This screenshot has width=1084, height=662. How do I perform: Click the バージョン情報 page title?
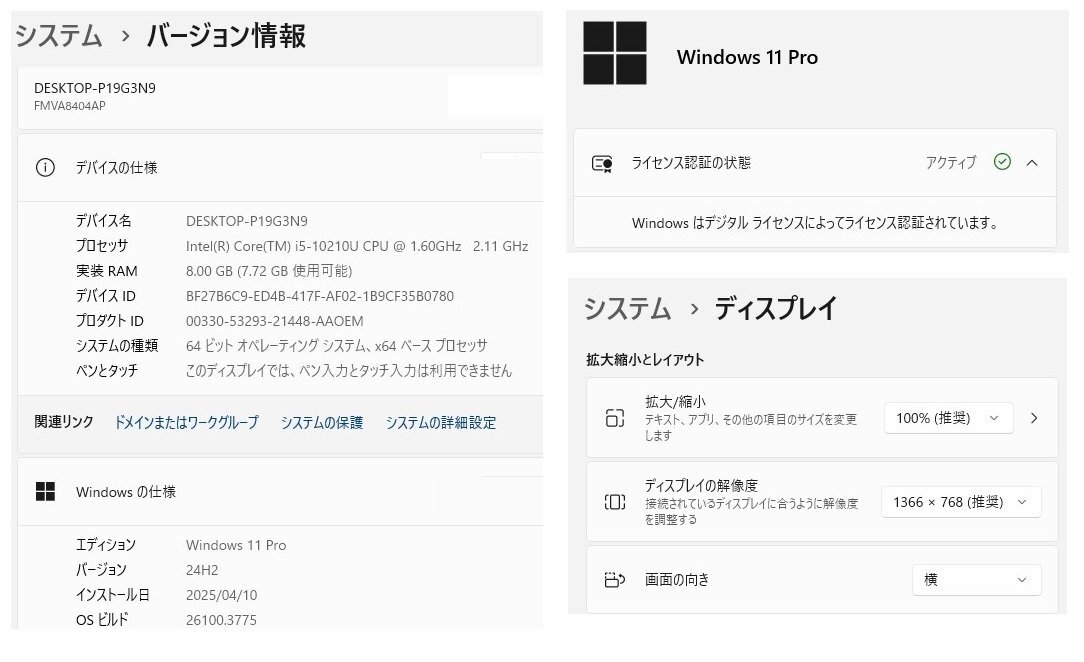(226, 36)
